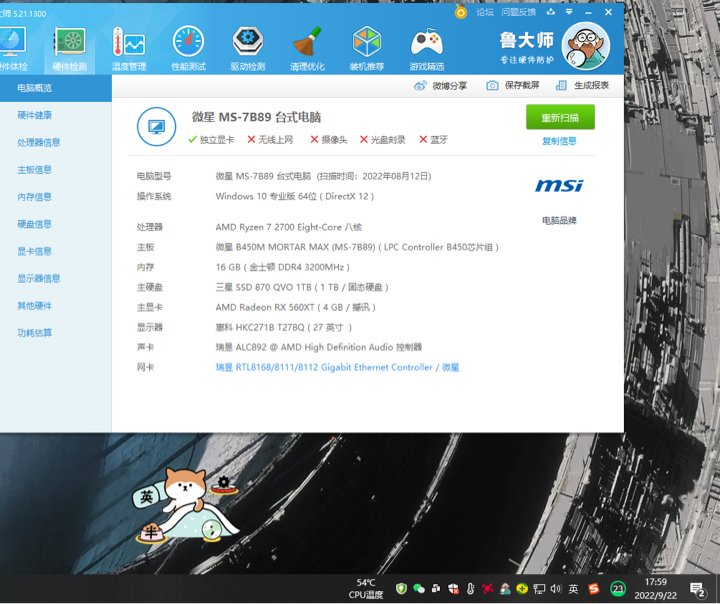Click the gold medal icon in title bar
This screenshot has height=604, width=720.
pos(461,11)
